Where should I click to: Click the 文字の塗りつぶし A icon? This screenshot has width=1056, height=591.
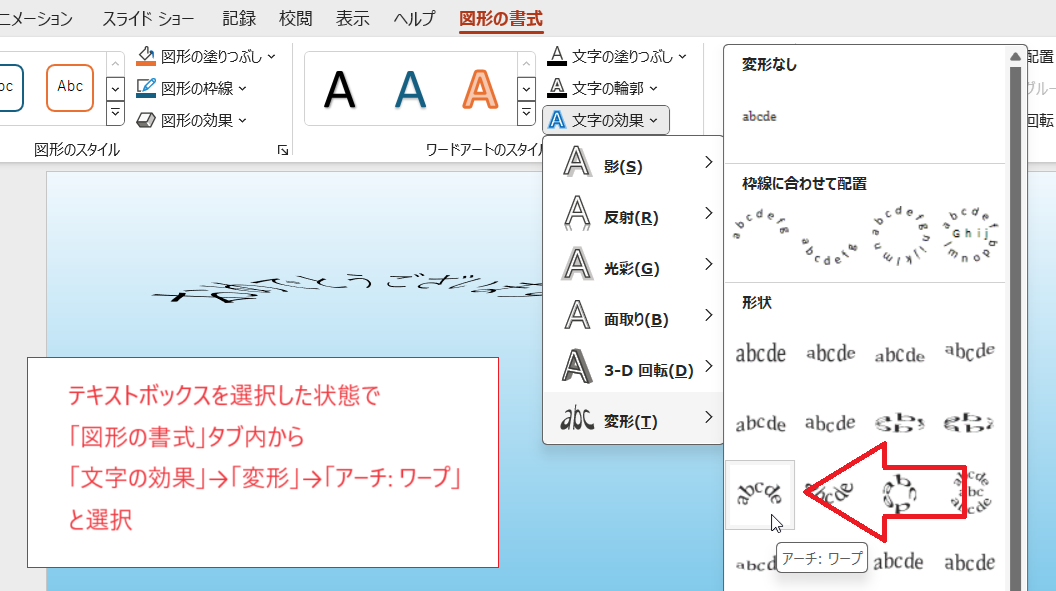tap(557, 56)
